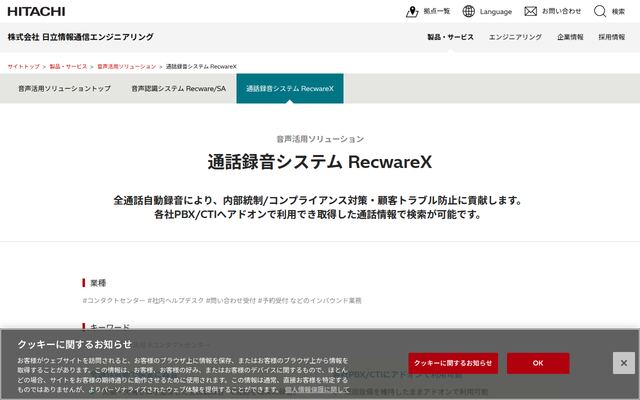
Task: Select 通話録音システム RecwareX tab
Action: pyautogui.click(x=290, y=88)
